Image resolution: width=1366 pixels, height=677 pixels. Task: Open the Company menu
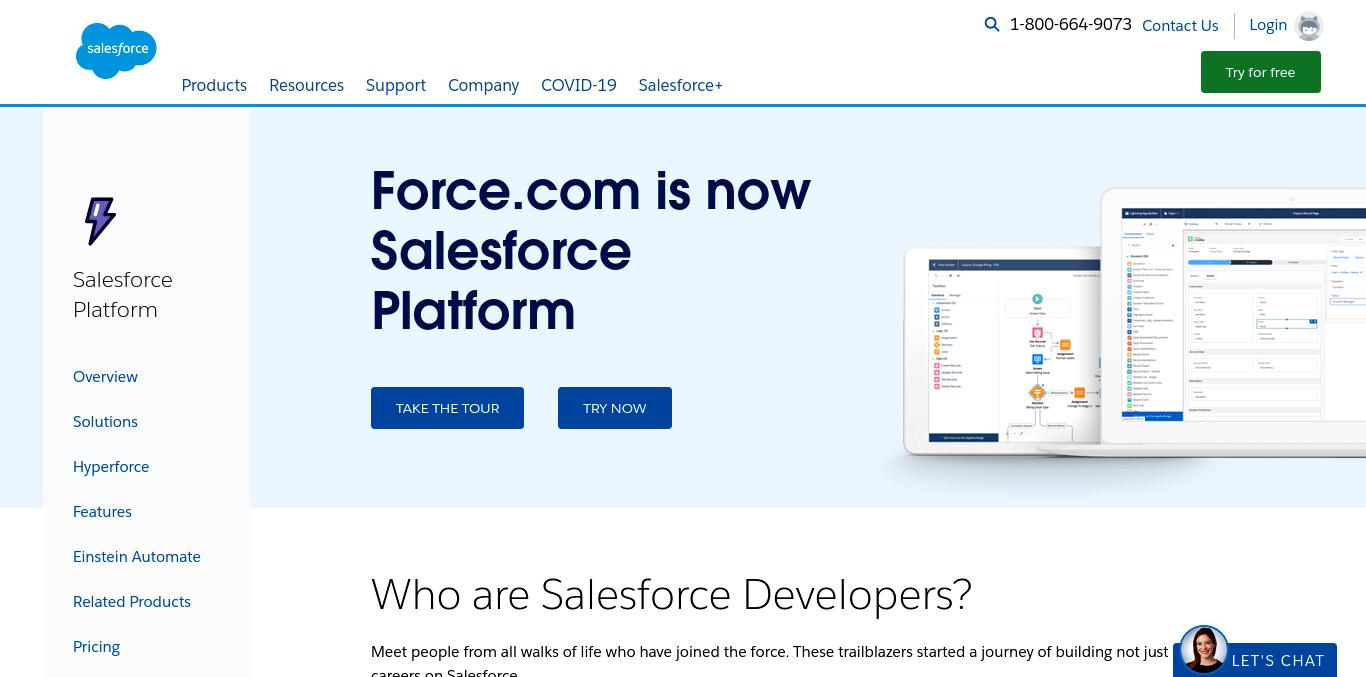[x=483, y=85]
